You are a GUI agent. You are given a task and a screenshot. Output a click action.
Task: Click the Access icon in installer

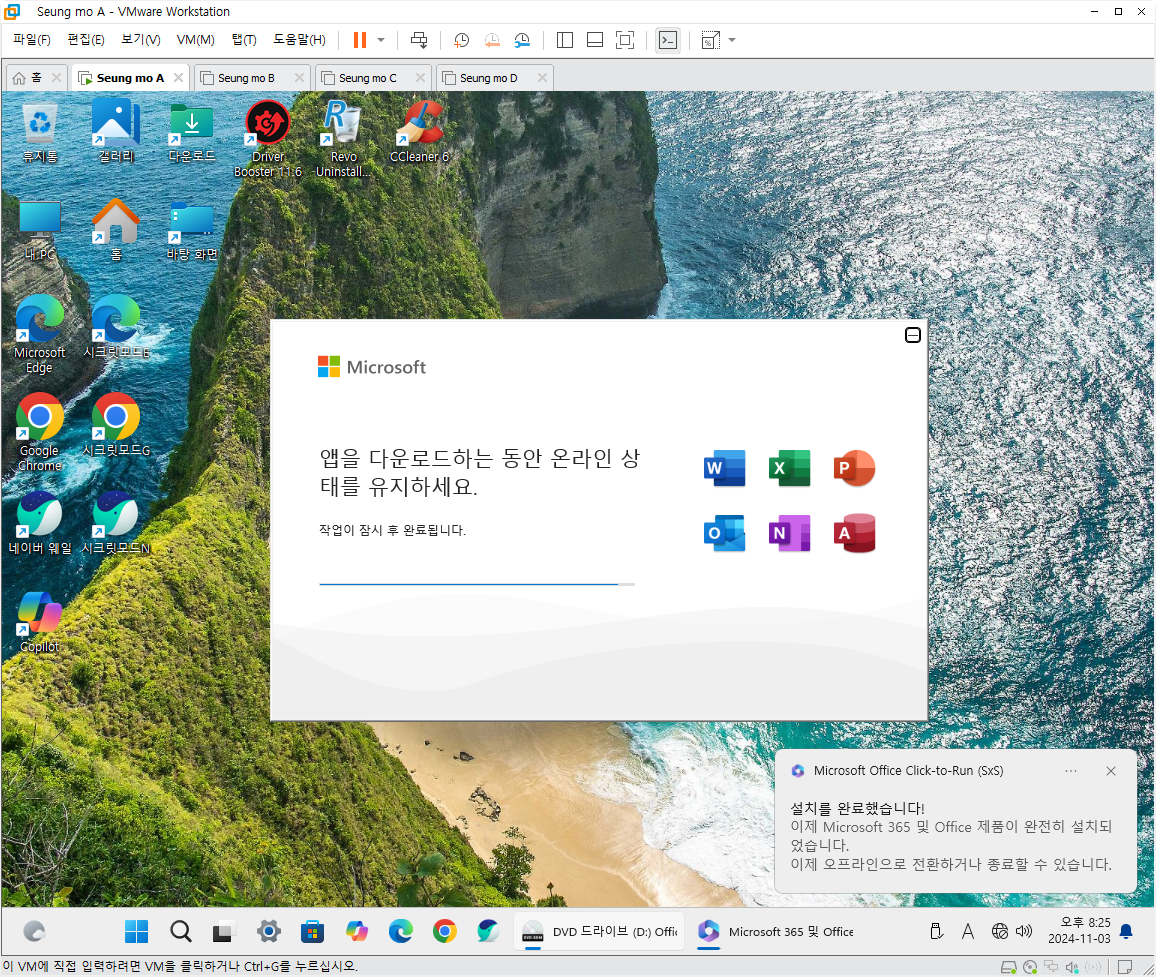pyautogui.click(x=854, y=533)
